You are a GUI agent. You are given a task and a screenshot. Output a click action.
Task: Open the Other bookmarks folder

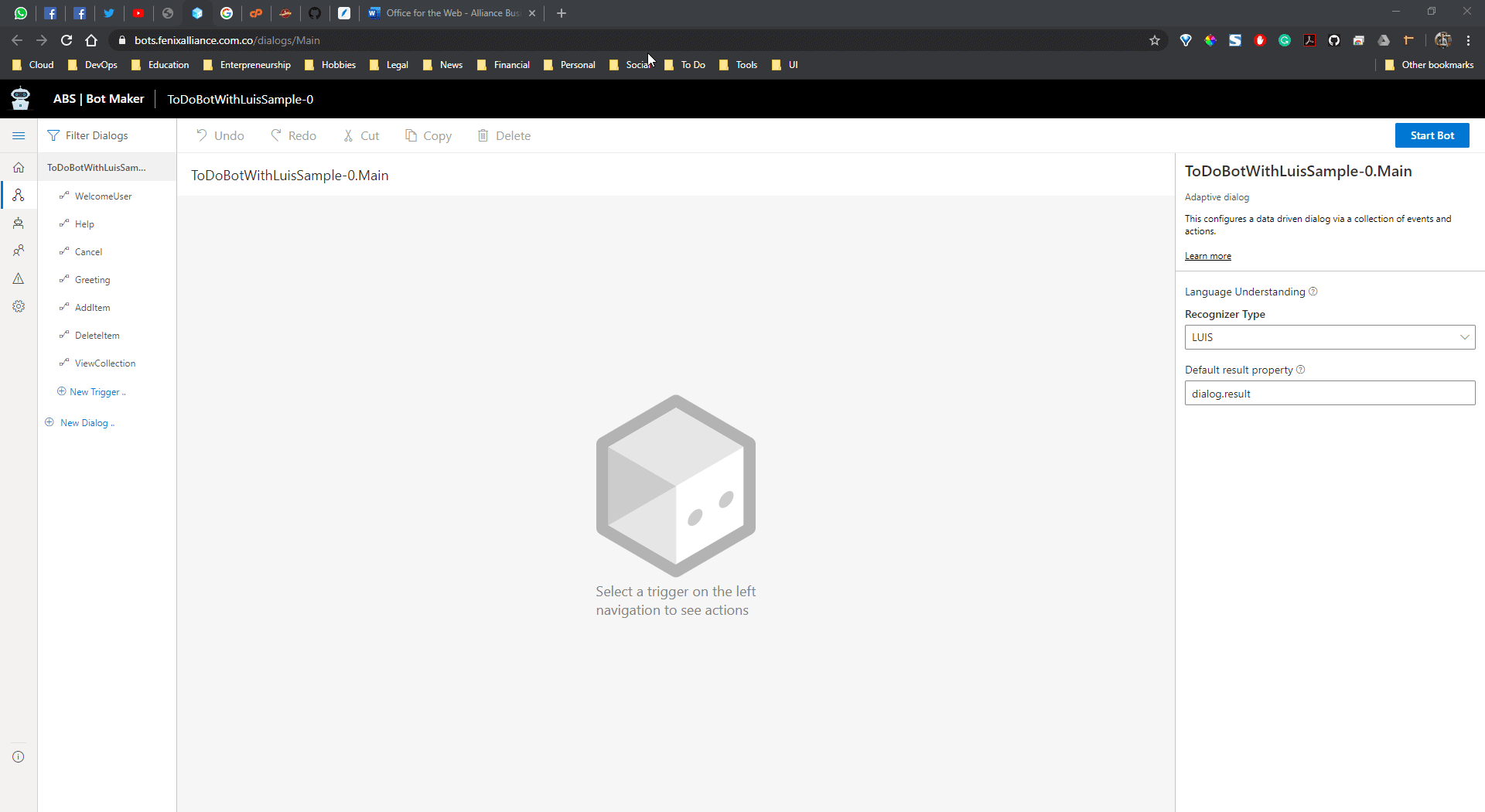[1429, 65]
